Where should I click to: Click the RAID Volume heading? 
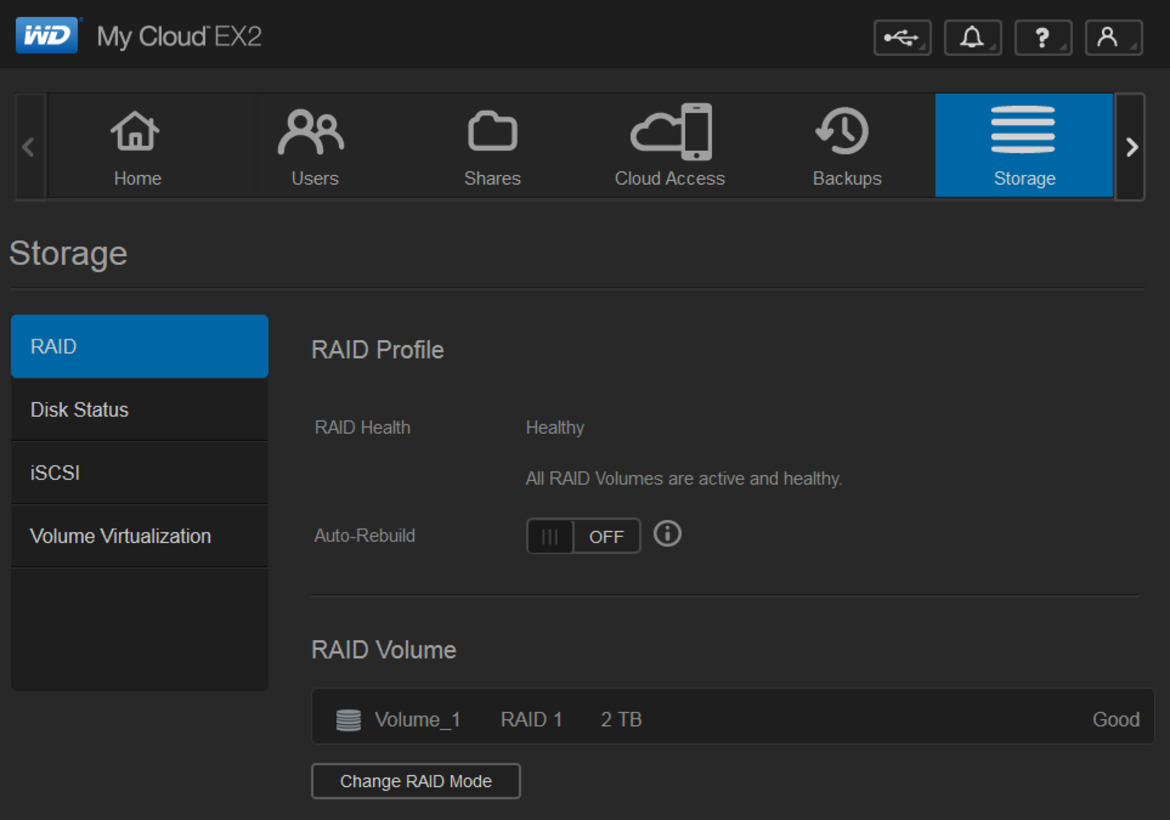pyautogui.click(x=384, y=650)
